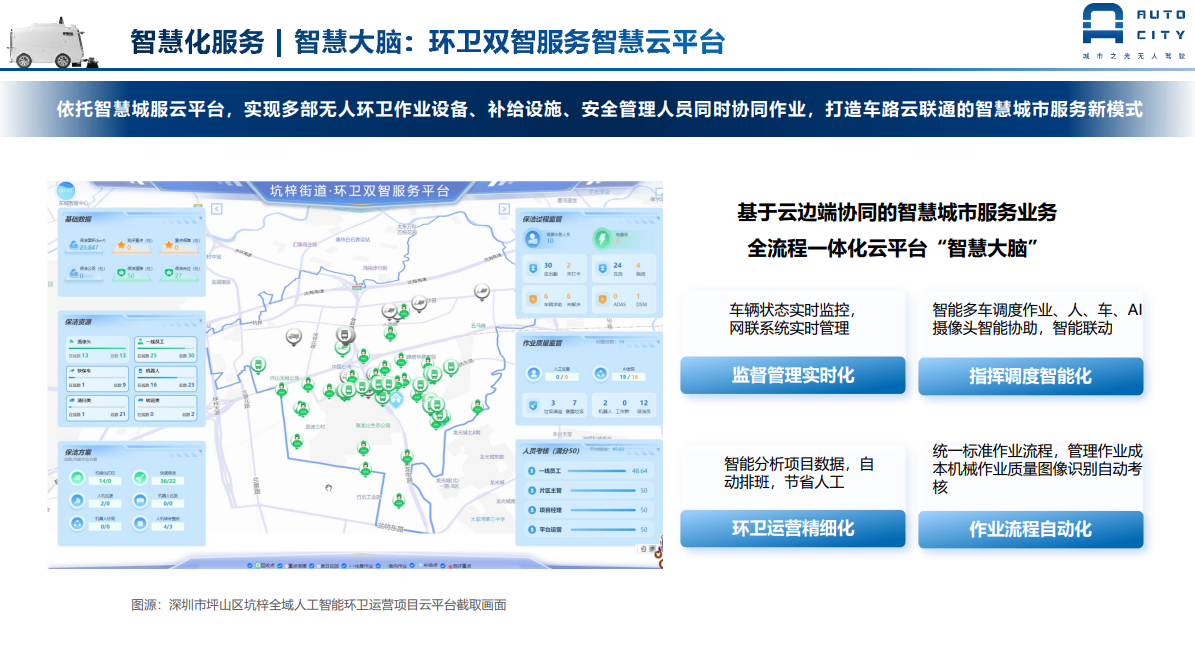Click the home marker icon on map
Screen dimensions: 1195x670
click(x=396, y=399)
